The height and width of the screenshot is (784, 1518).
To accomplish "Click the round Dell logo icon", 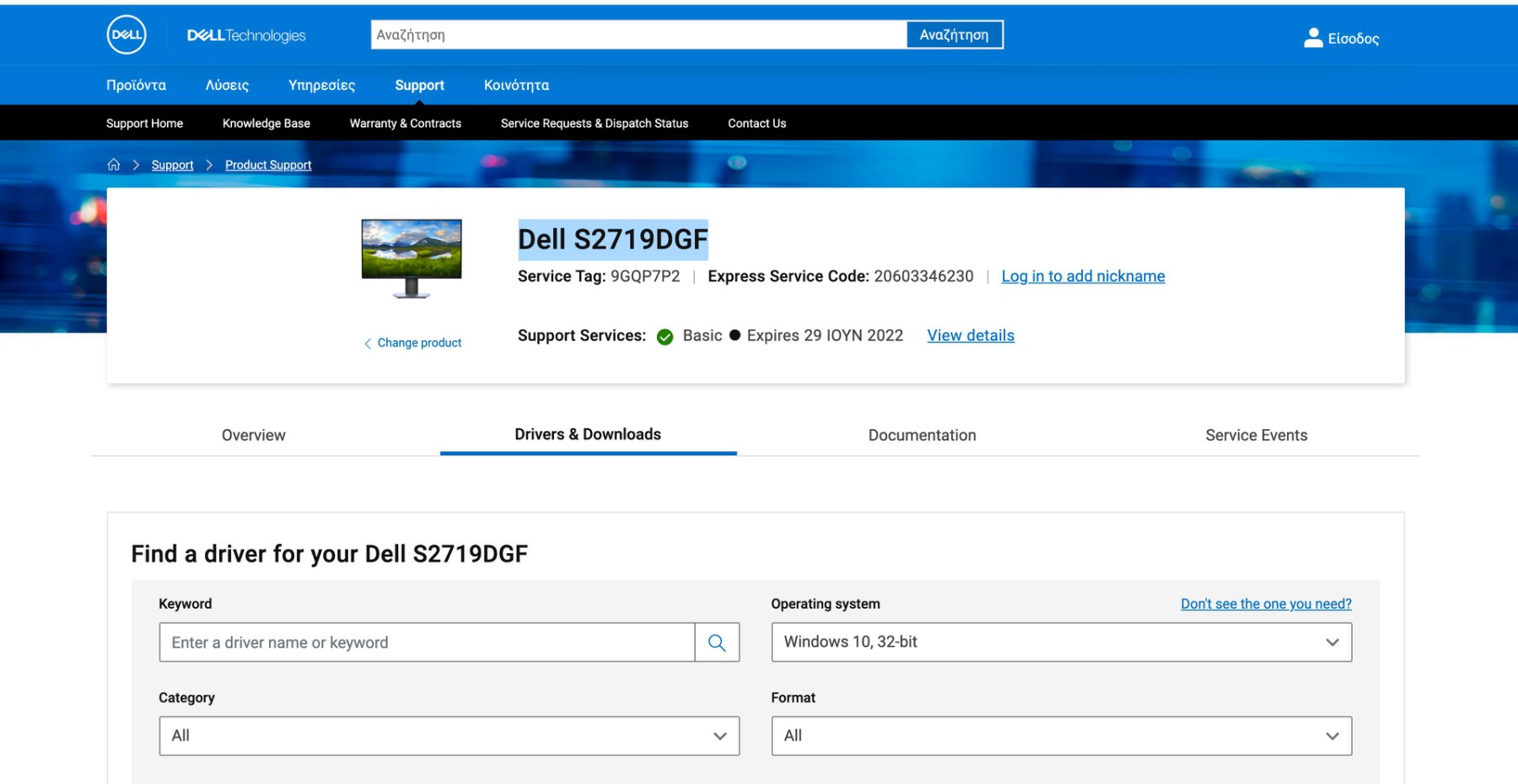I will pos(126,35).
